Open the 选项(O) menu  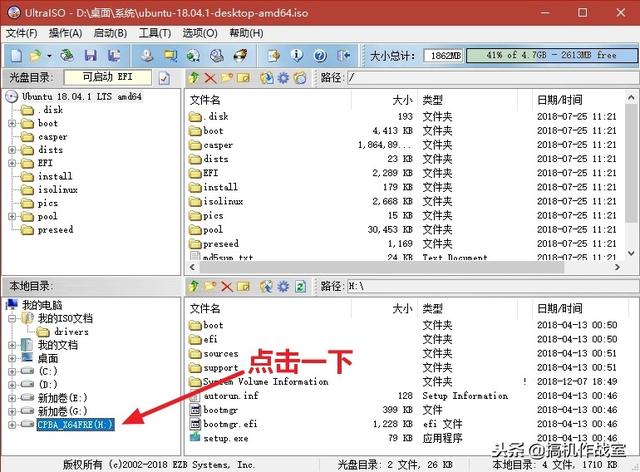pyautogui.click(x=200, y=33)
